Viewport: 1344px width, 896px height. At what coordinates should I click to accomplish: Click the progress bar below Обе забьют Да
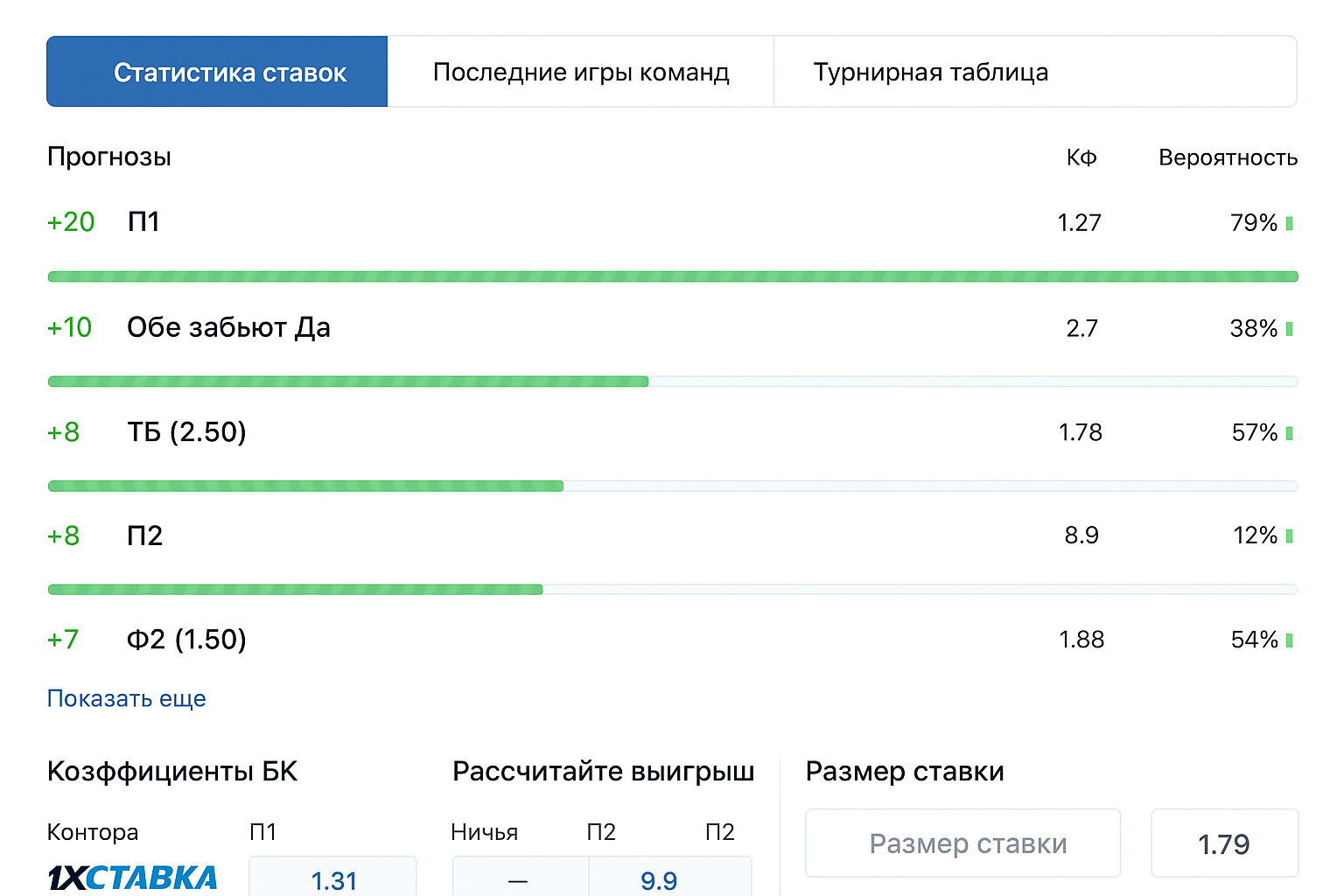pyautogui.click(x=672, y=381)
